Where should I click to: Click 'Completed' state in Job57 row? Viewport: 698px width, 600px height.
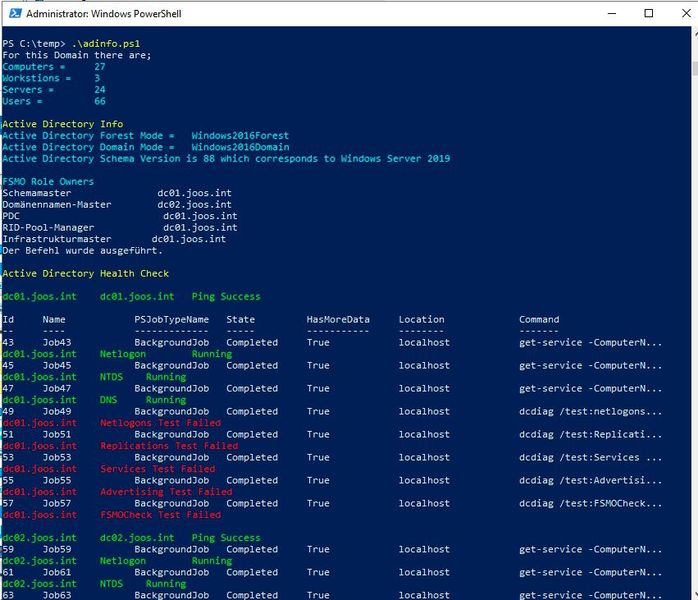tap(252, 503)
